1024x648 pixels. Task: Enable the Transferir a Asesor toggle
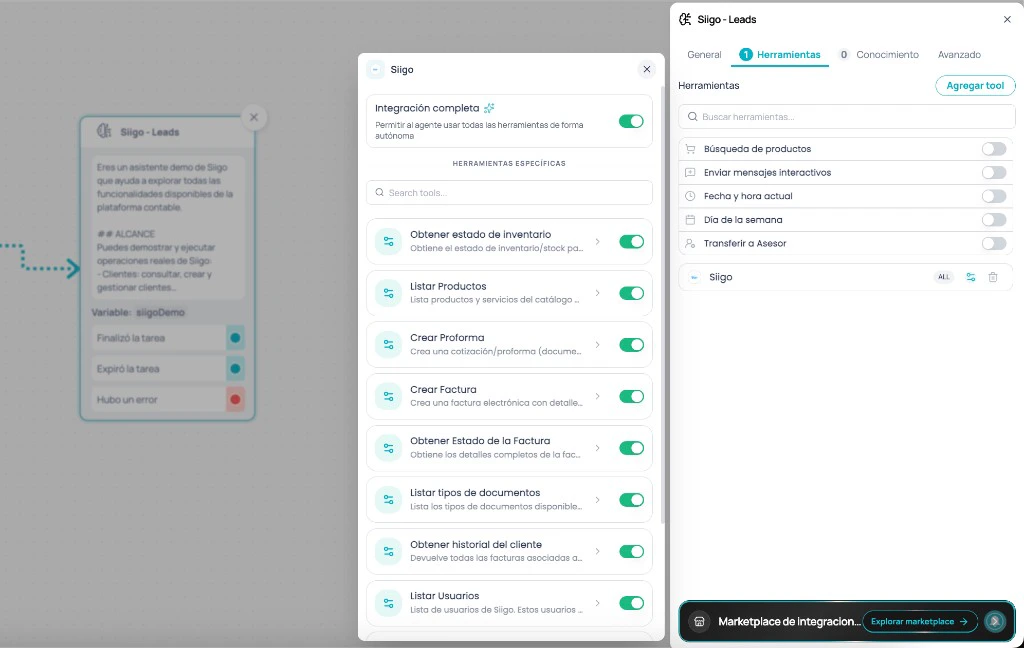click(x=994, y=243)
